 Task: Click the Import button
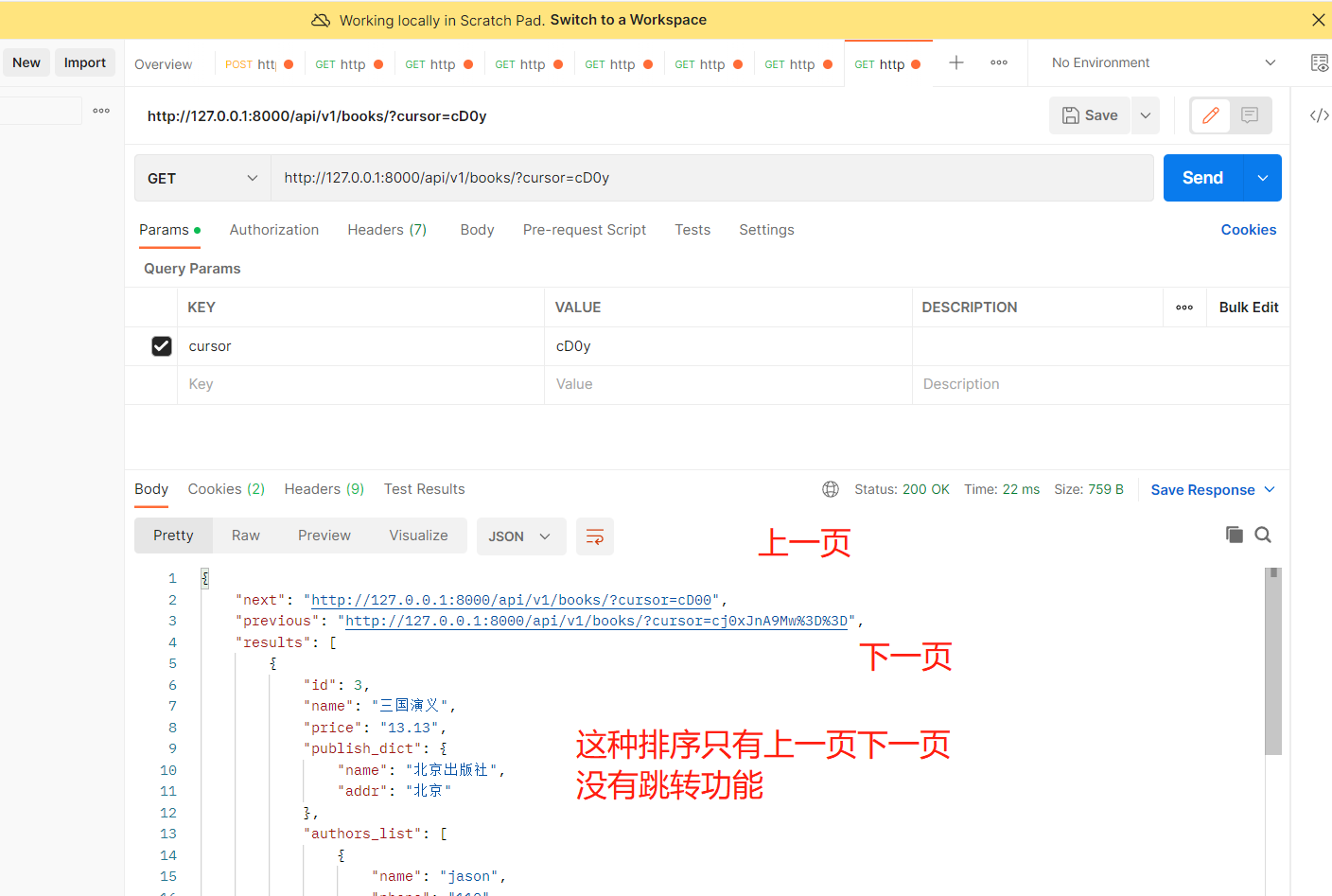(x=85, y=62)
